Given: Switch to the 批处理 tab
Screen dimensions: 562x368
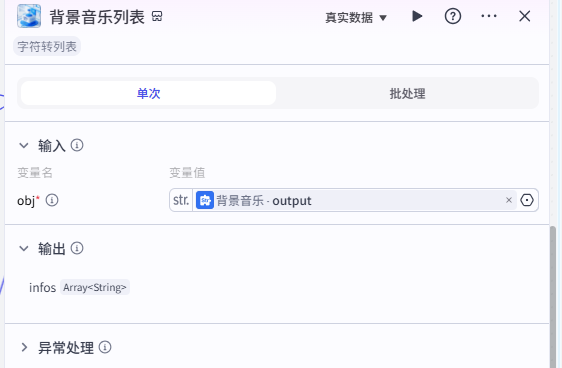Looking at the screenshot, I should point(408,93).
